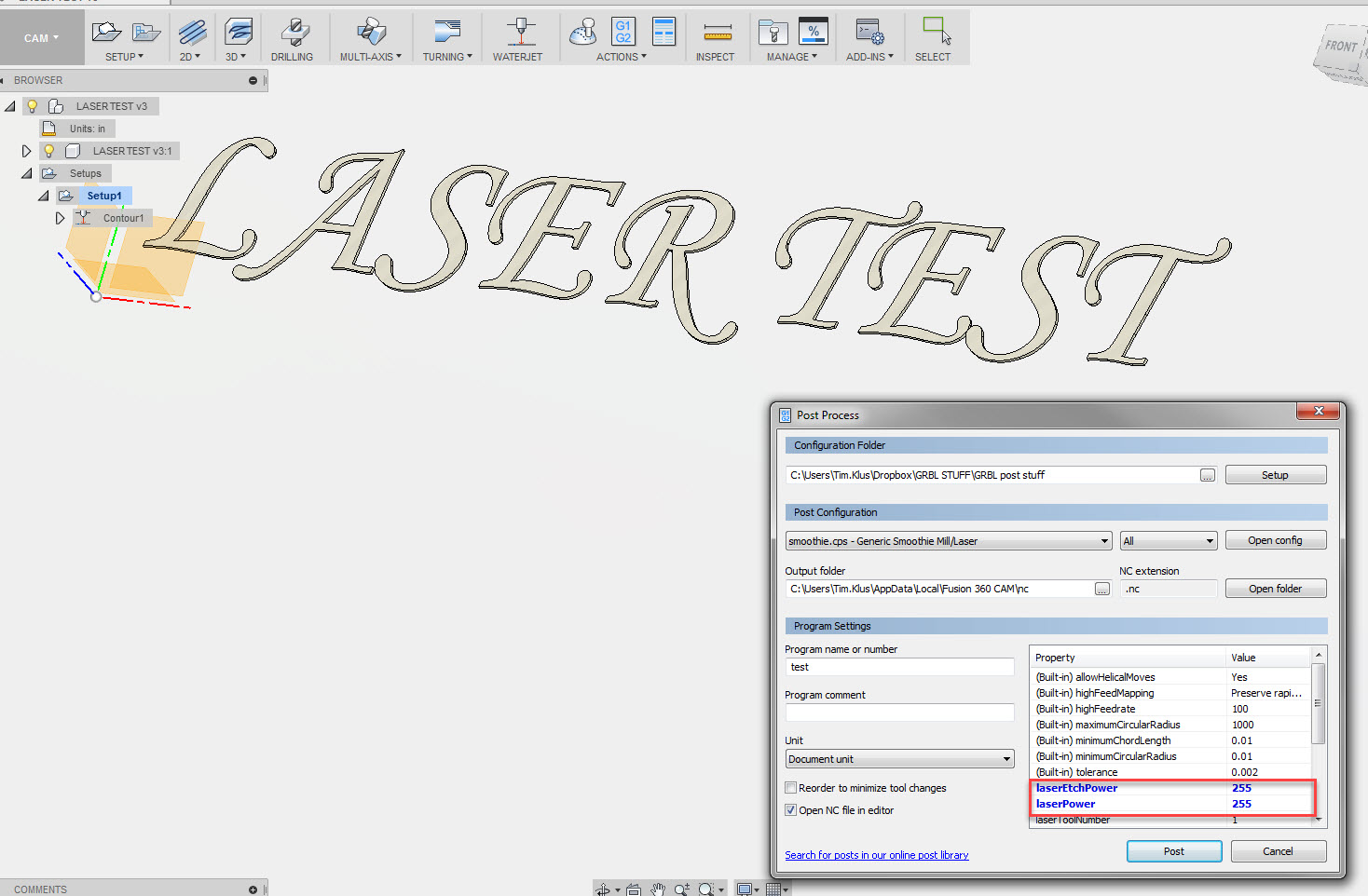Select the 2D milling strategy icon
Screen dimensions: 1368x896
[x=192, y=32]
